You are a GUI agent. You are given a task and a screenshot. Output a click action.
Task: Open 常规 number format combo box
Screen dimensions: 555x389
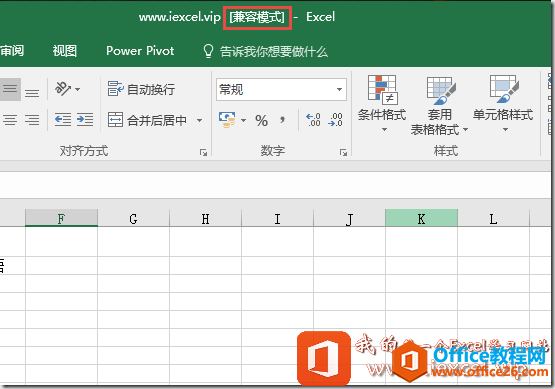pyautogui.click(x=281, y=89)
